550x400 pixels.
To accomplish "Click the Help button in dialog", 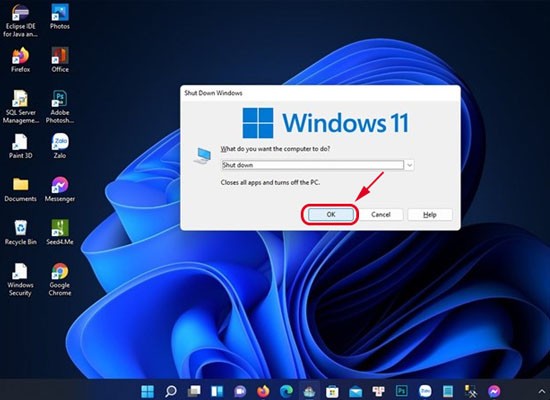I will coord(430,214).
